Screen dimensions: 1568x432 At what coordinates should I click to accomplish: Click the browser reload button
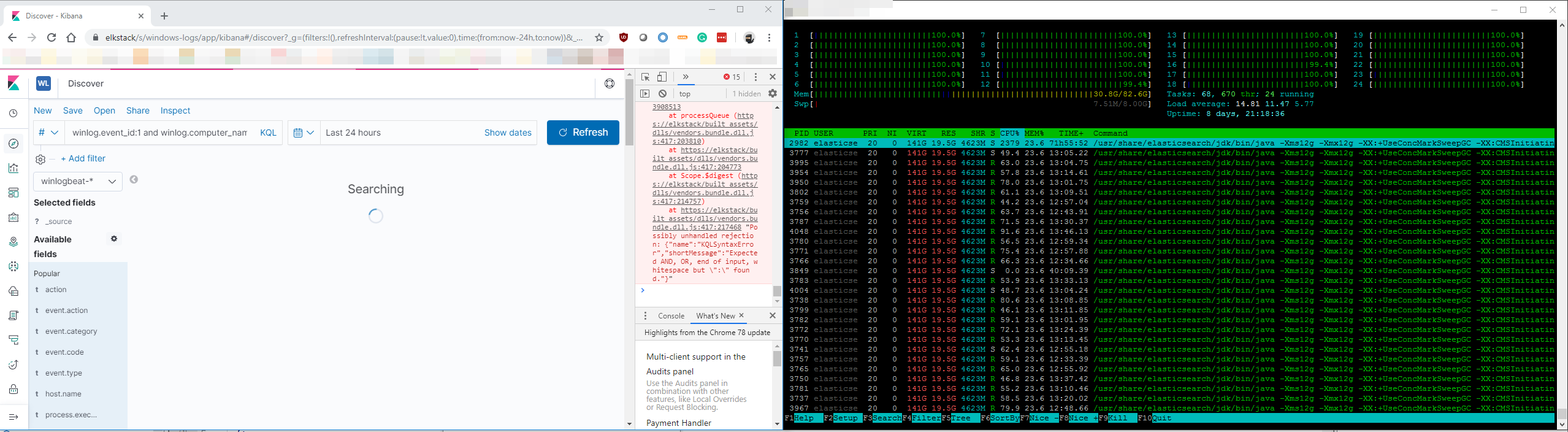52,37
